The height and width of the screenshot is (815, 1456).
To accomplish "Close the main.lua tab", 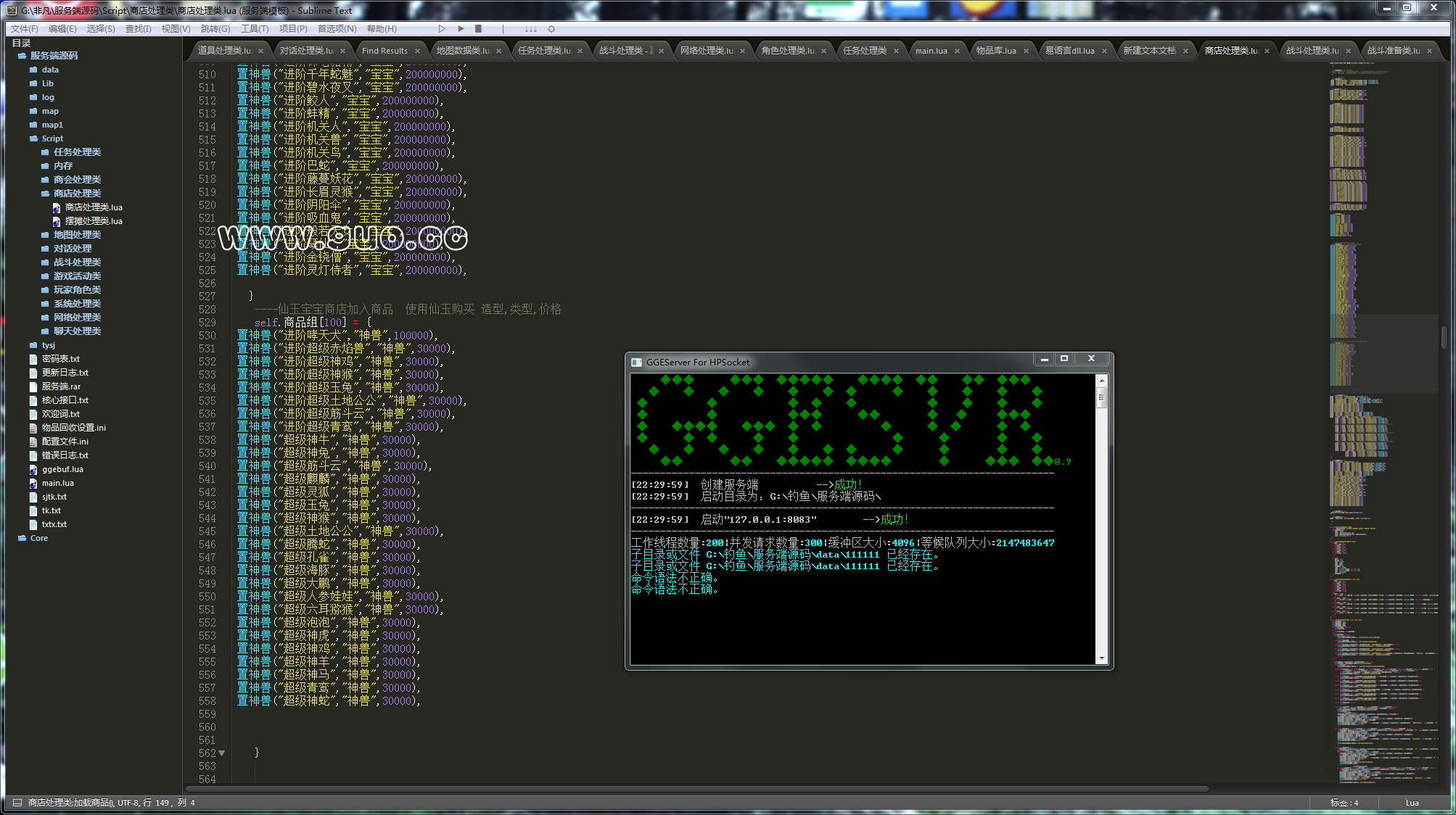I will click(957, 51).
